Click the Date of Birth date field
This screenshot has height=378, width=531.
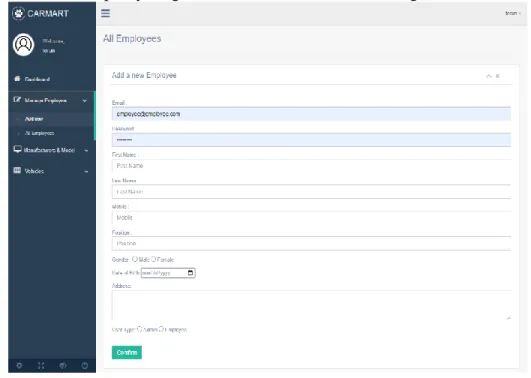168,273
